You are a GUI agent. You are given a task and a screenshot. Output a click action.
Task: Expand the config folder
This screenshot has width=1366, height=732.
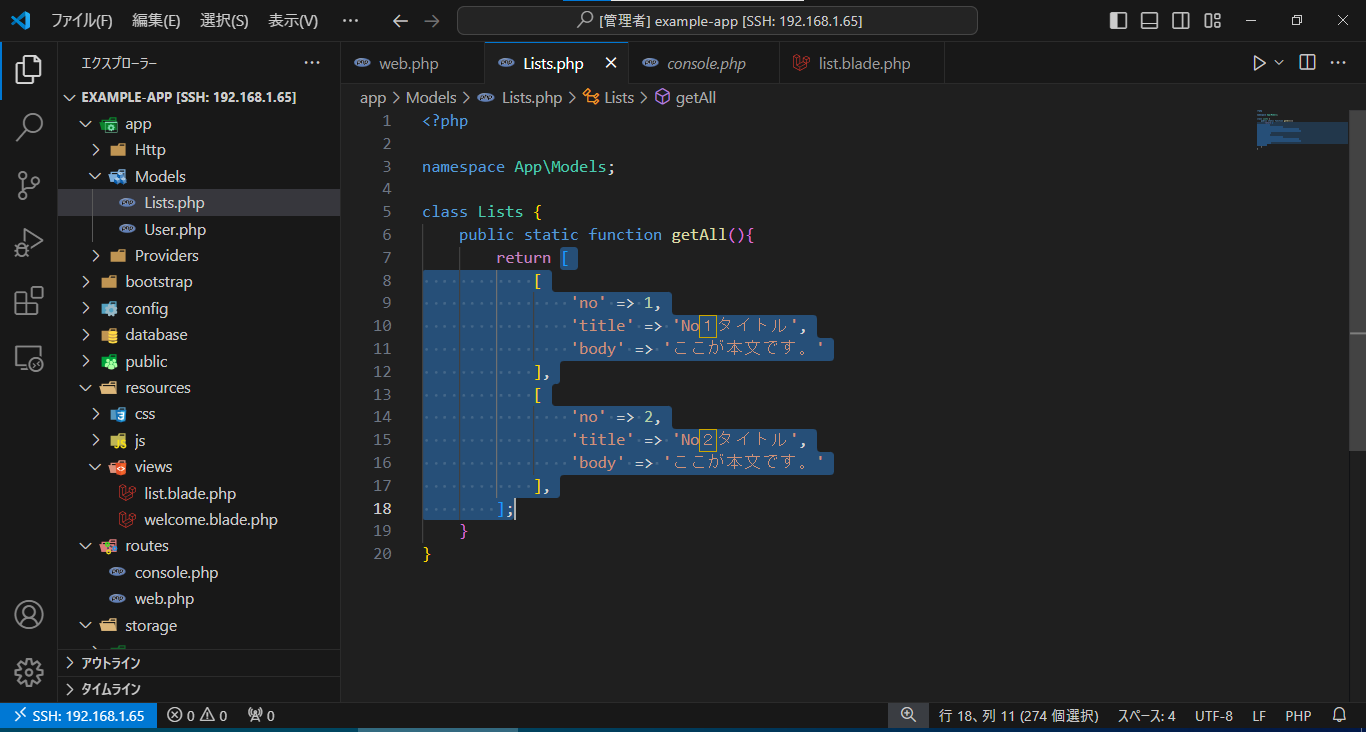click(x=199, y=308)
